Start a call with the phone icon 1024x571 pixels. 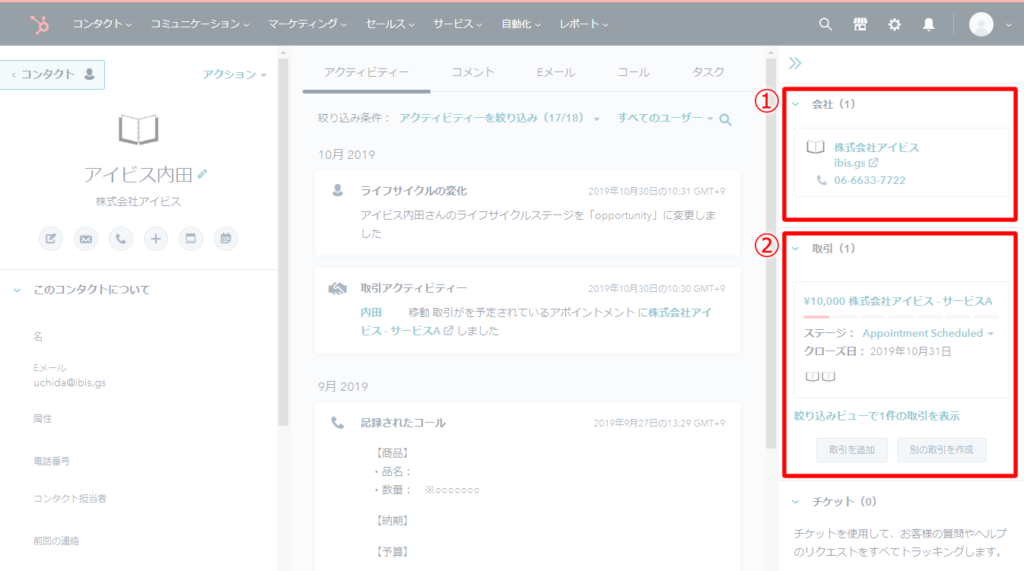(121, 238)
